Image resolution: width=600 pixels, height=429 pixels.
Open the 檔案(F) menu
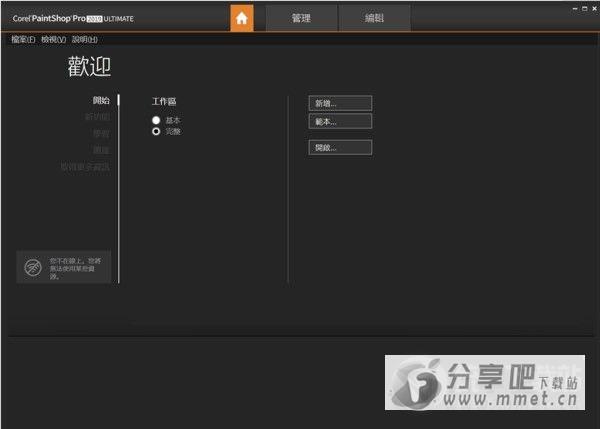pos(23,39)
